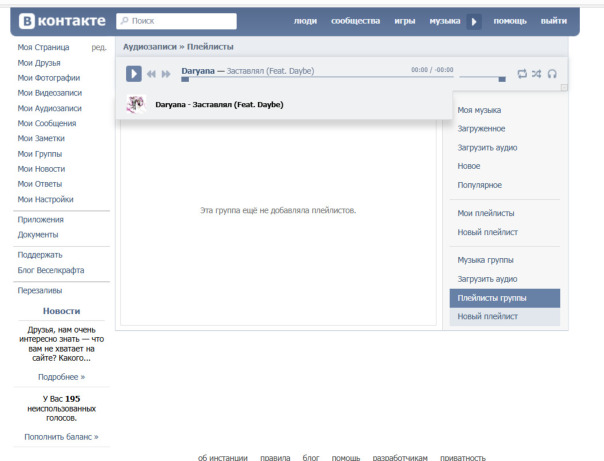Click Поддержать link

pos(40,255)
